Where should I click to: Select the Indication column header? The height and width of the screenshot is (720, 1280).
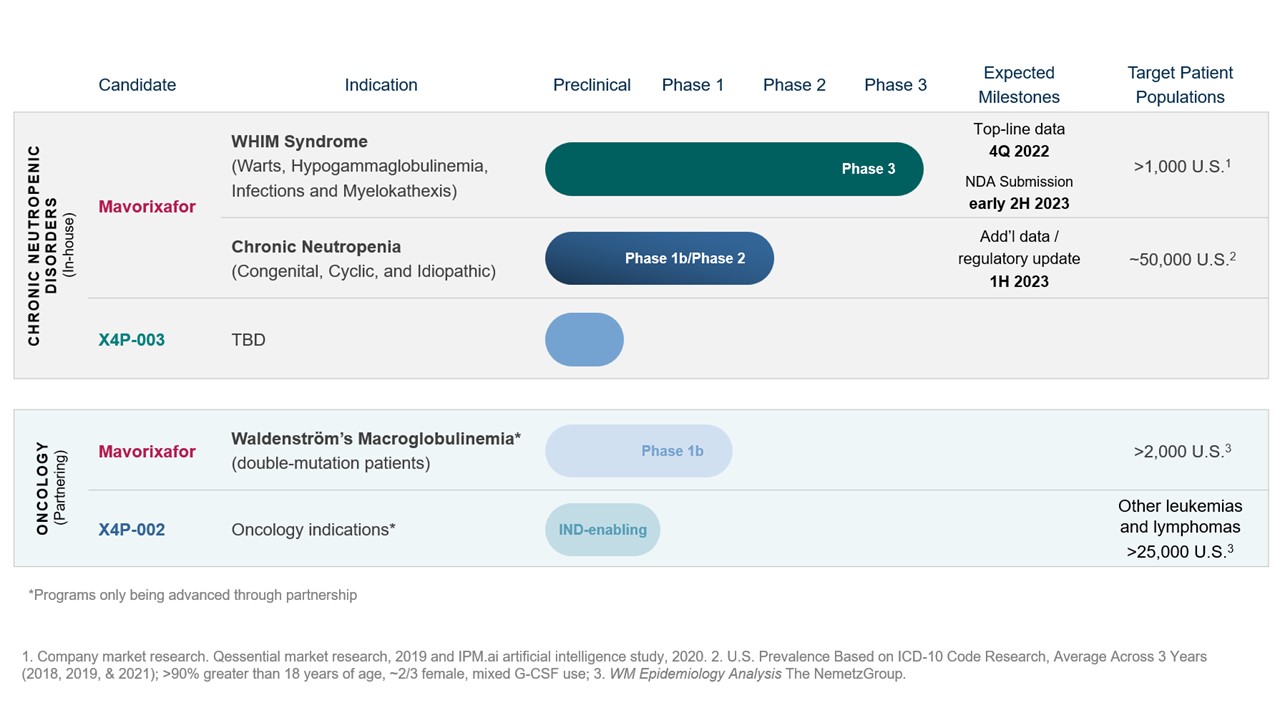point(381,85)
